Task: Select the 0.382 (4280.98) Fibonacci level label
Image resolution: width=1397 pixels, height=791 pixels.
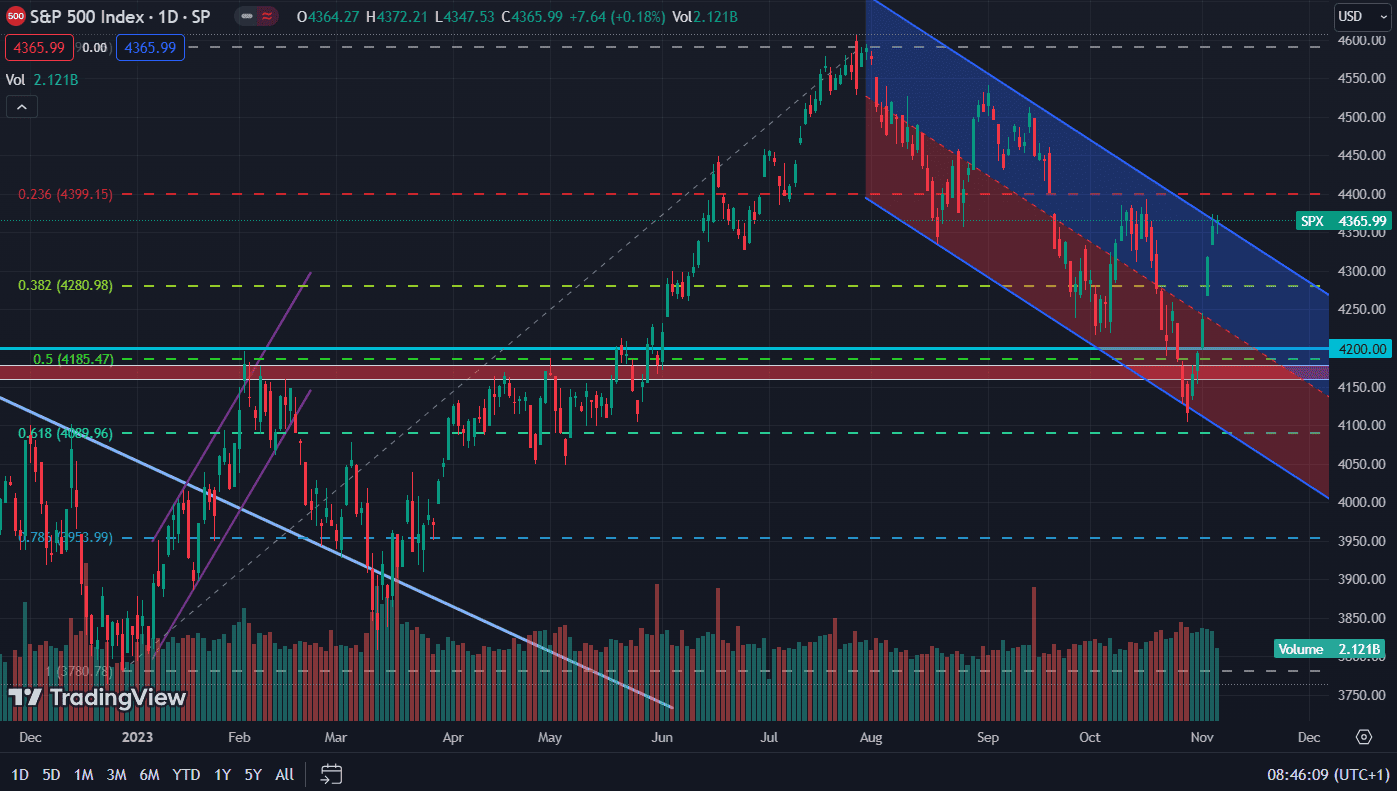Action: click(66, 285)
